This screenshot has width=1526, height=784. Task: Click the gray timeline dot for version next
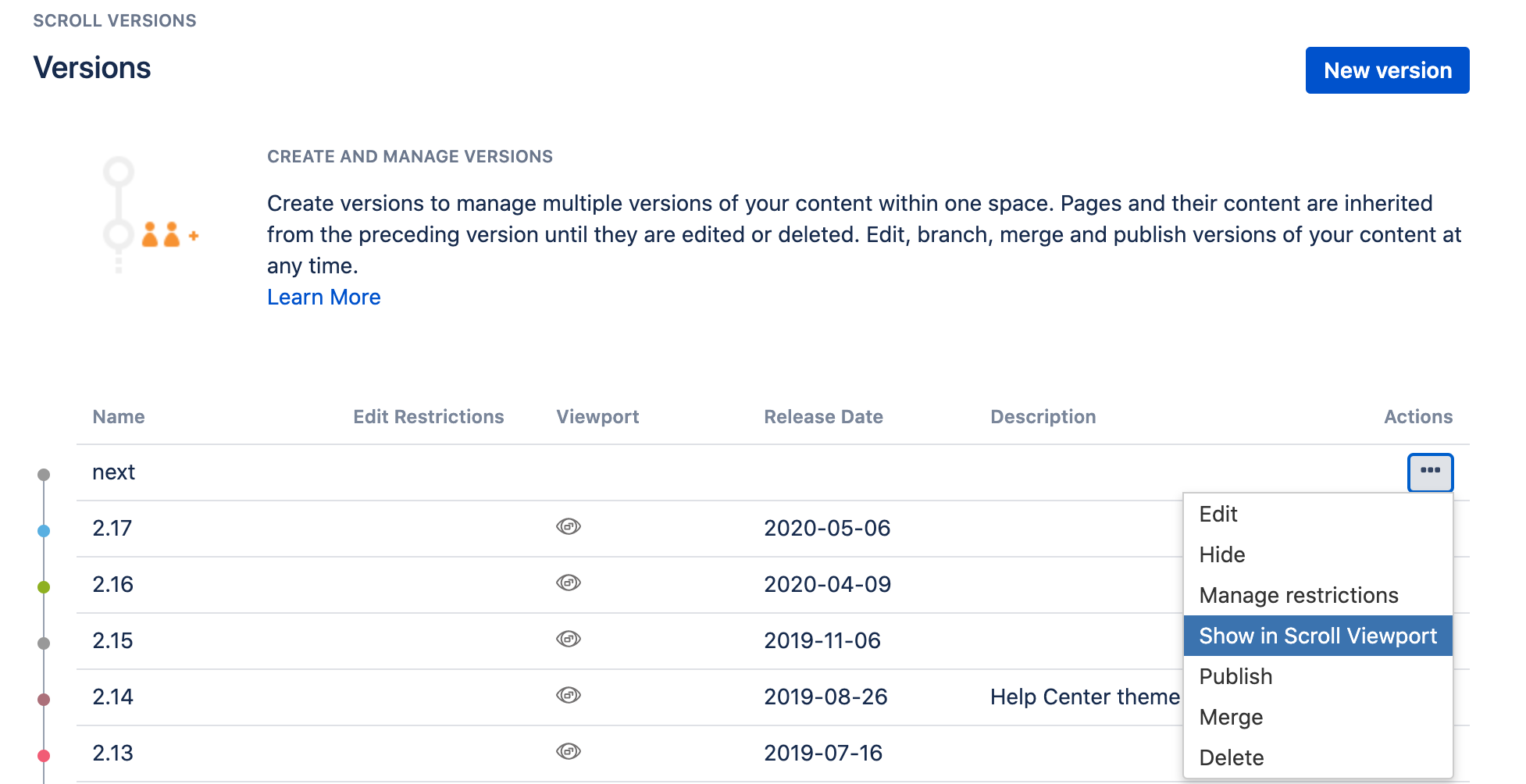44,475
